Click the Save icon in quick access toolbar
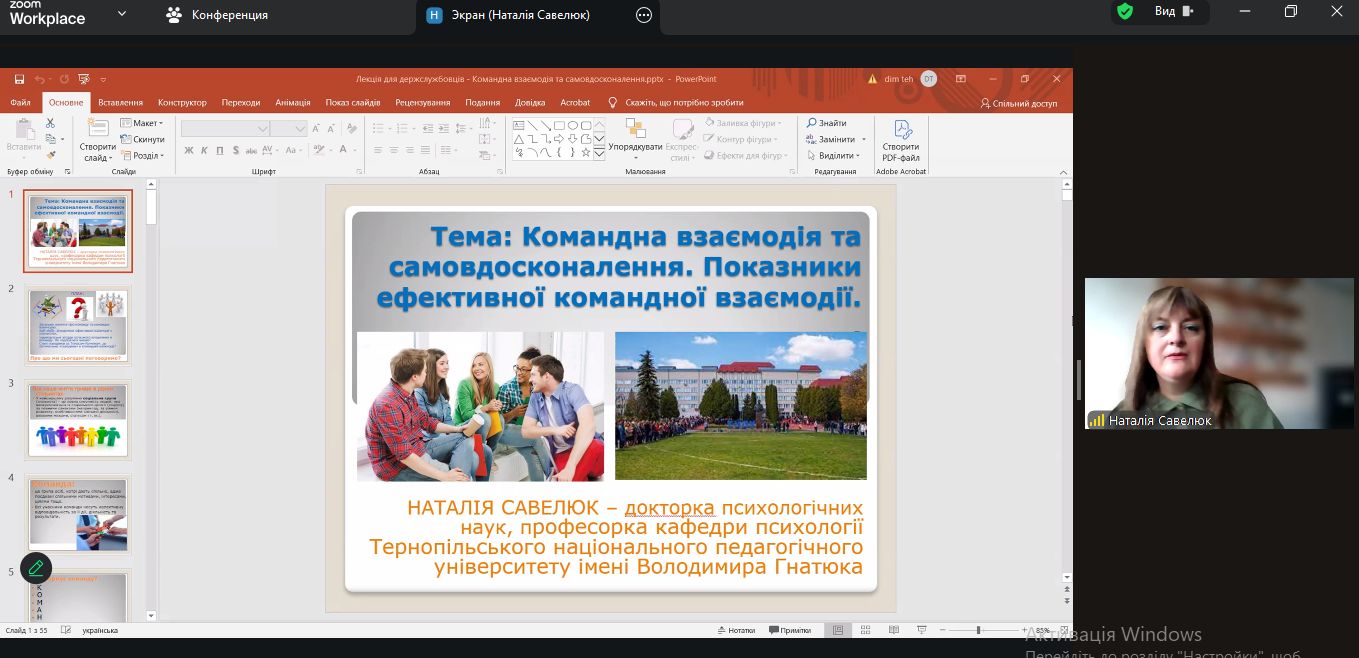 pyautogui.click(x=19, y=79)
